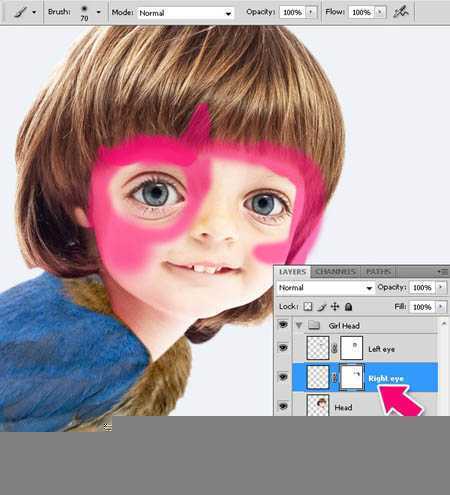Select the Right eye layer mask thumbnail
The width and height of the screenshot is (450, 495).
(x=351, y=377)
